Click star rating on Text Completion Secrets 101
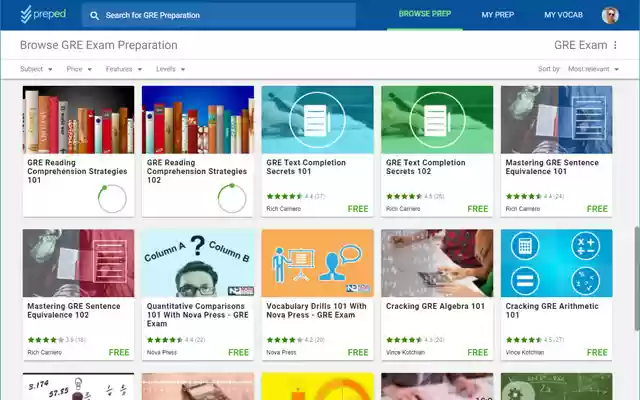 (x=284, y=196)
